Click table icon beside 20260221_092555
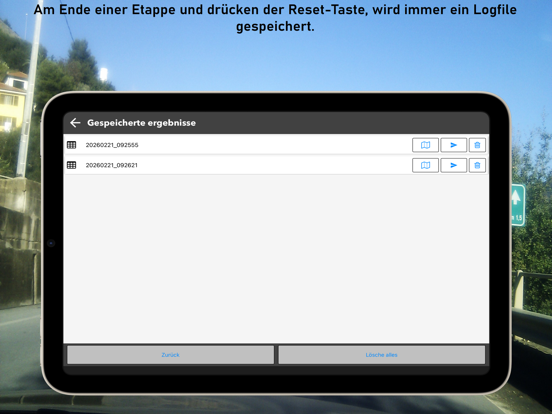This screenshot has height=414, width=552. point(71,145)
